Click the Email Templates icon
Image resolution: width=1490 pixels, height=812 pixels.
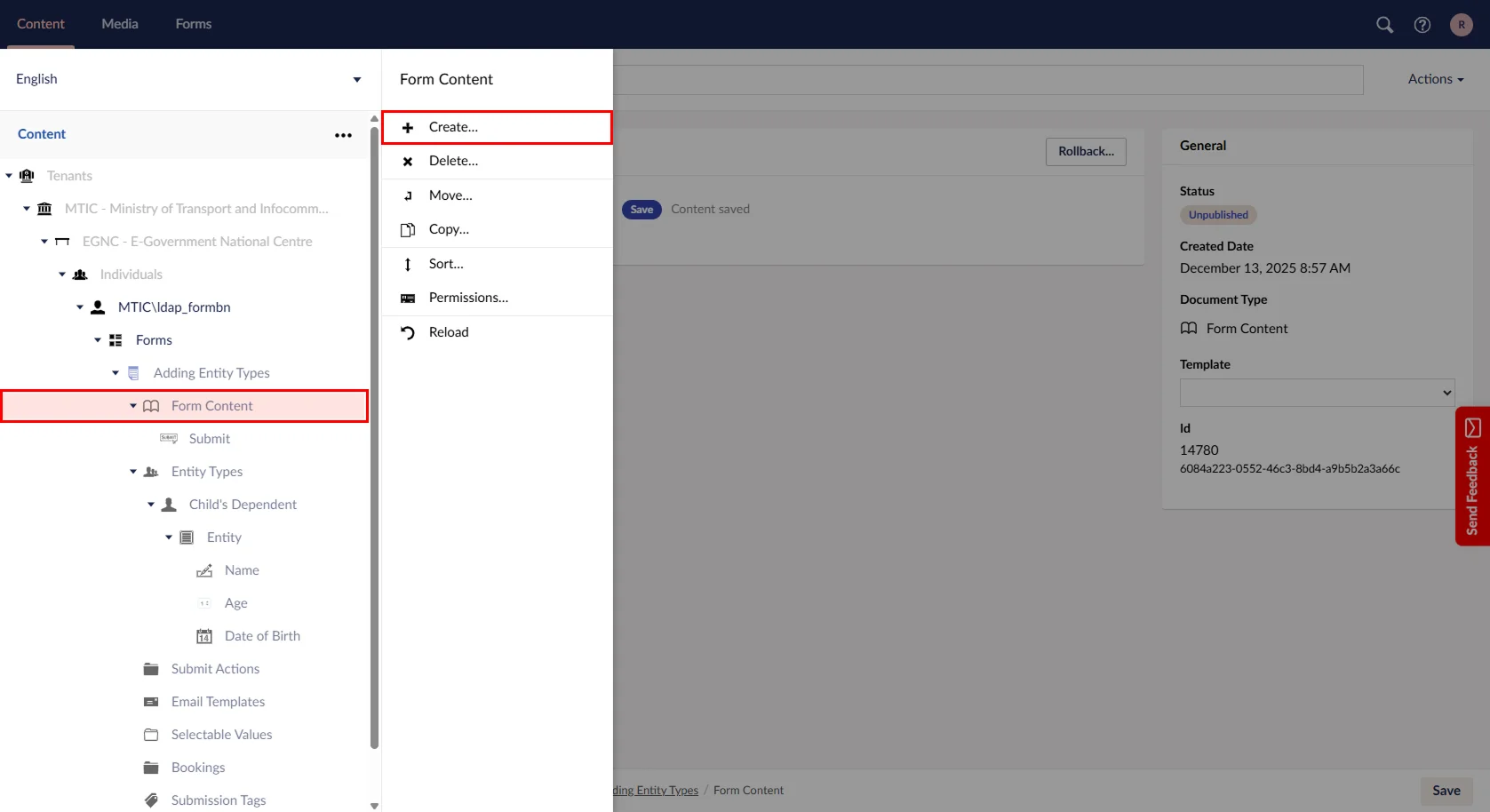(x=151, y=702)
